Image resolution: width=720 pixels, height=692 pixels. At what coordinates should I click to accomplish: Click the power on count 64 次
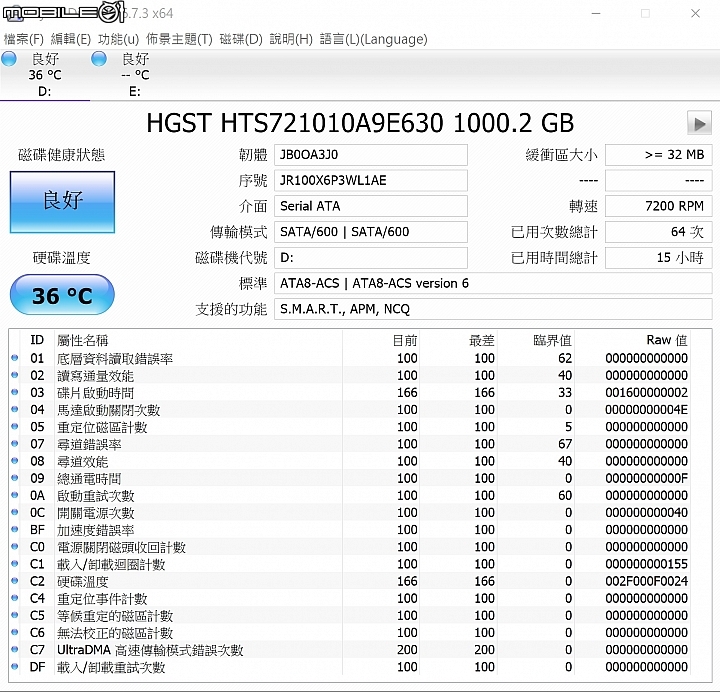tap(658, 232)
